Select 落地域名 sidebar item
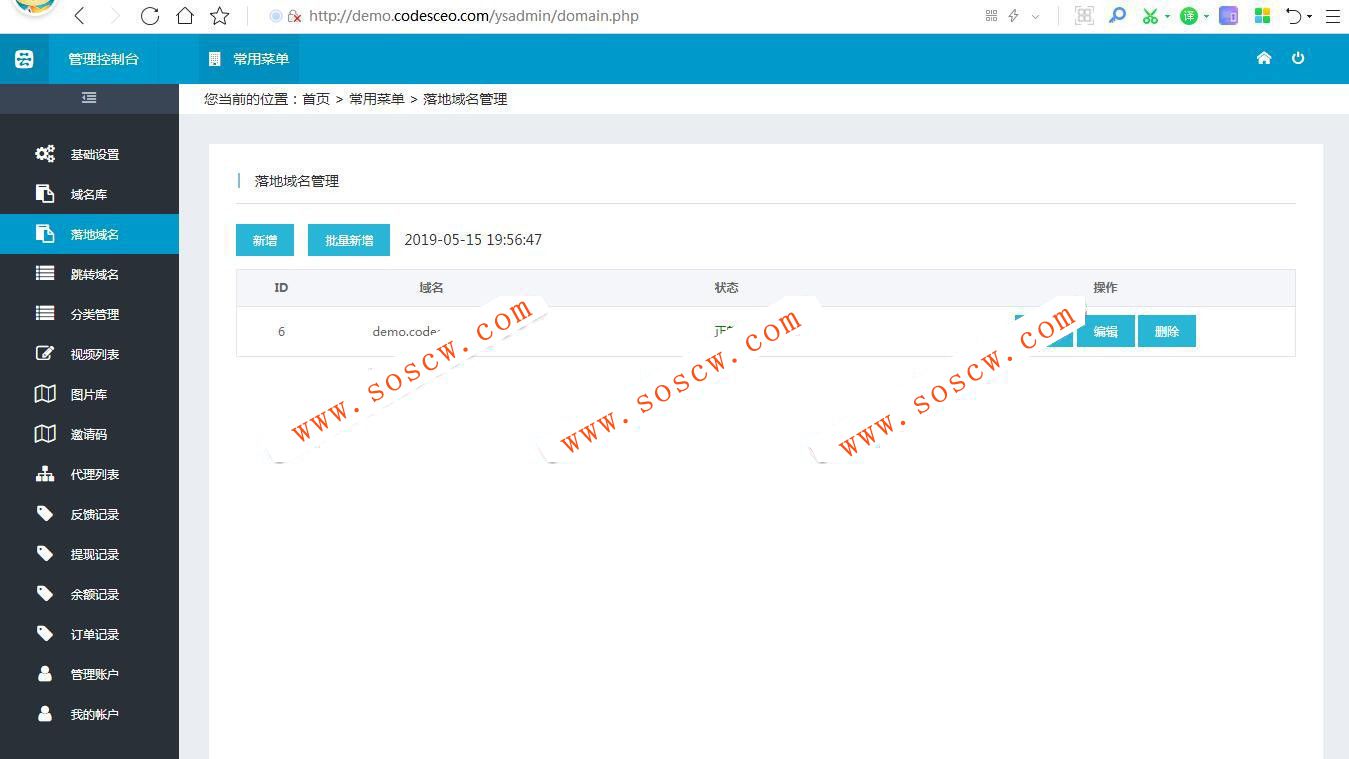Image resolution: width=1349 pixels, height=759 pixels. 89,234
